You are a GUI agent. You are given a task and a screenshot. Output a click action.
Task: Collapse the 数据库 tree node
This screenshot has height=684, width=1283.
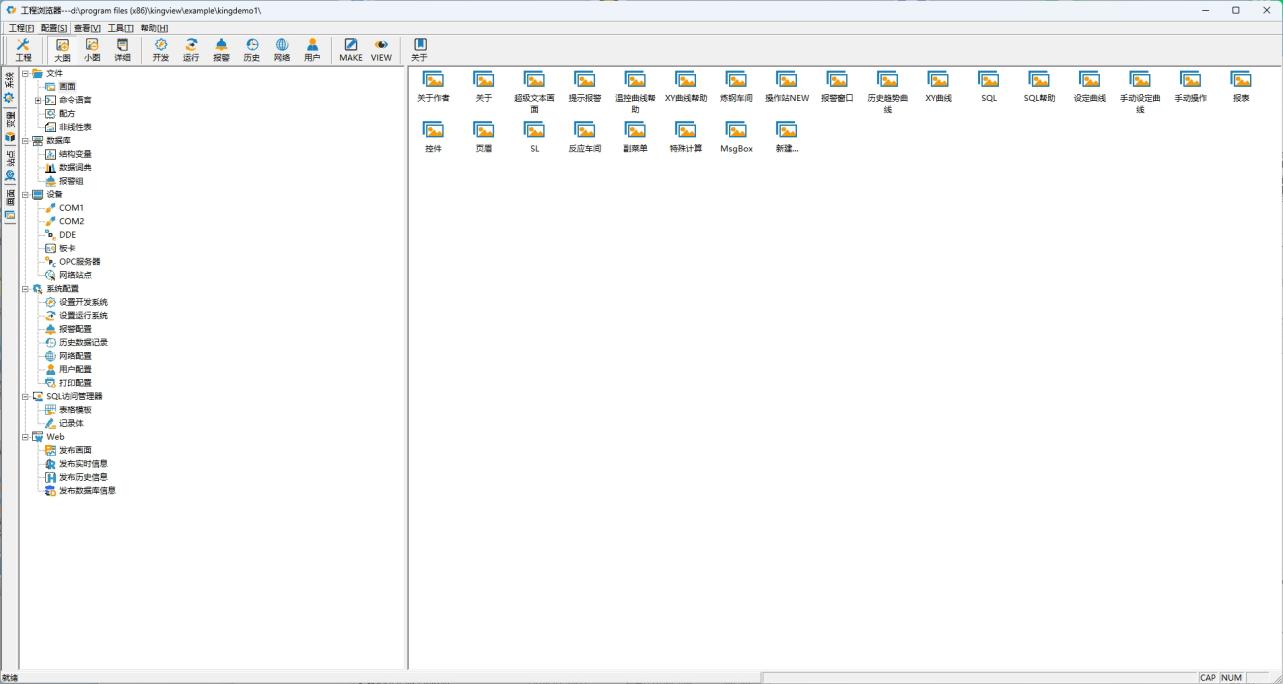[x=25, y=141]
